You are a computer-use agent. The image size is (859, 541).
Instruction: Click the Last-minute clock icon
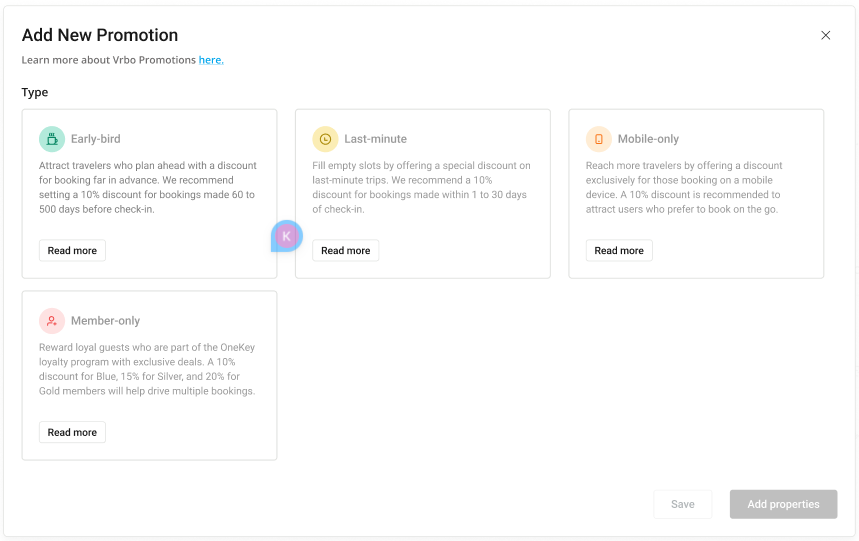[x=325, y=139]
